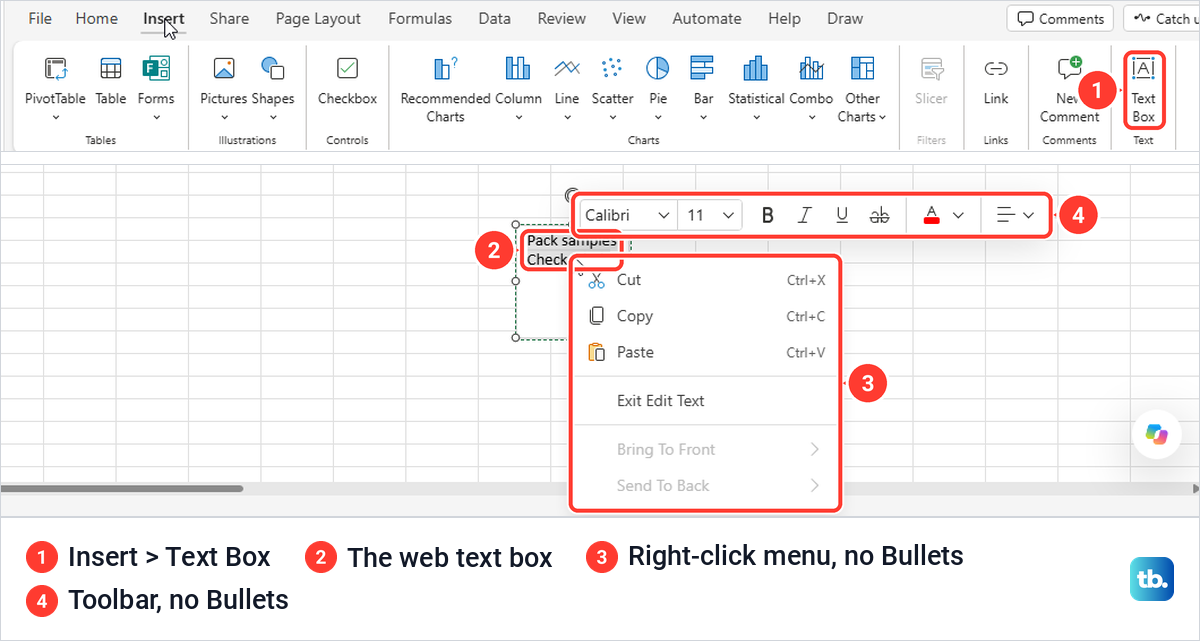This screenshot has width=1200, height=641.
Task: Choose Copy in the context menu
Action: (x=706, y=316)
